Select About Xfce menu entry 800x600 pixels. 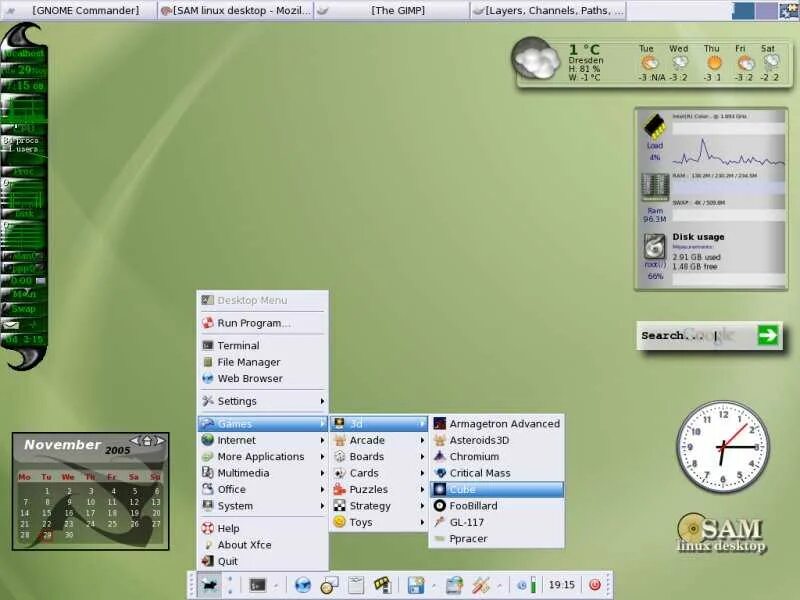[x=263, y=544]
